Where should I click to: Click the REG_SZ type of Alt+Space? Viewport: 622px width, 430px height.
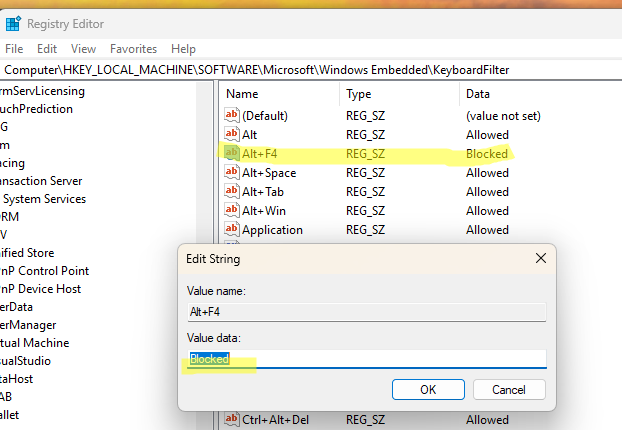365,173
